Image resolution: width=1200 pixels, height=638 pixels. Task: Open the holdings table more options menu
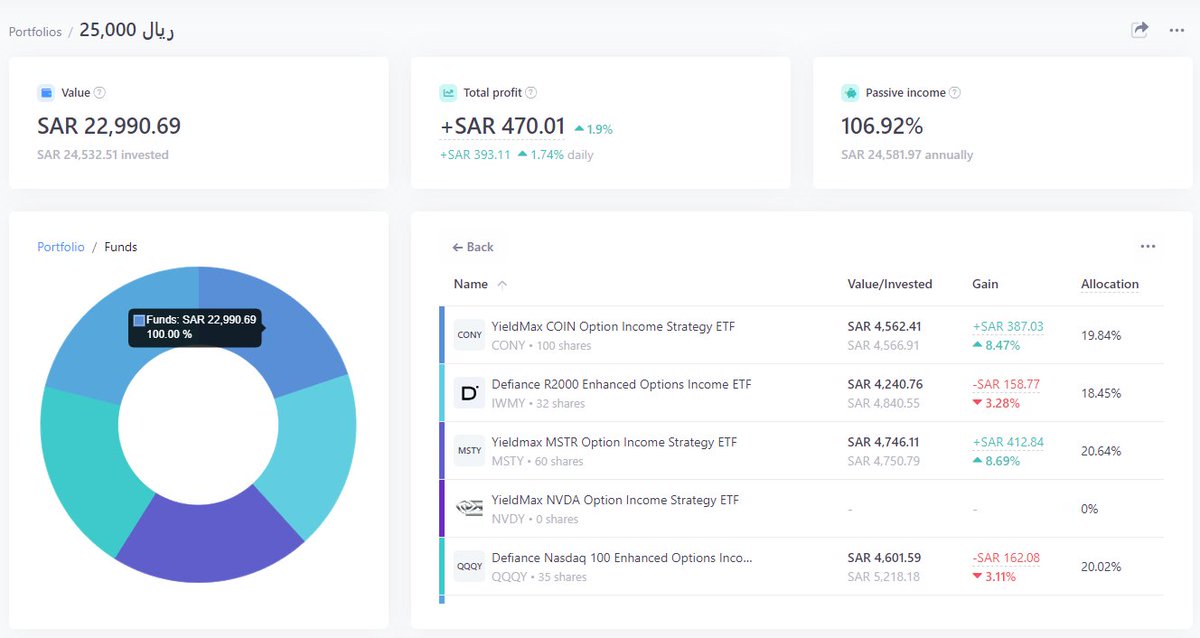click(x=1147, y=246)
